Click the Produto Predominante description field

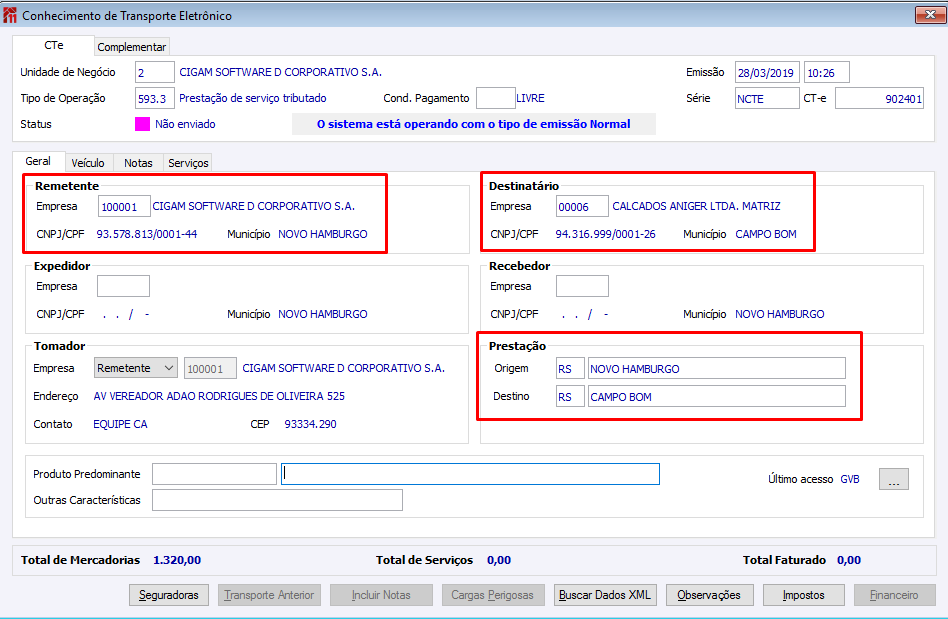point(470,474)
